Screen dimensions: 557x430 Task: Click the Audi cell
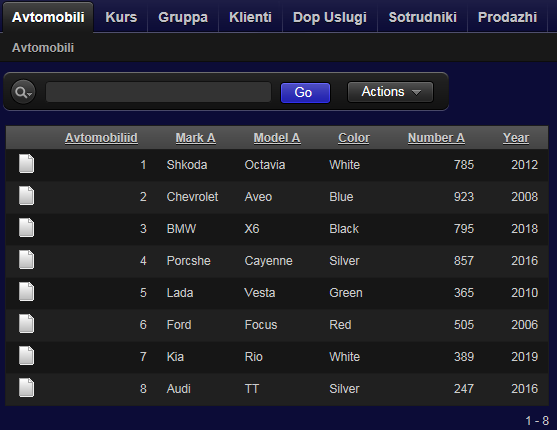tap(179, 389)
